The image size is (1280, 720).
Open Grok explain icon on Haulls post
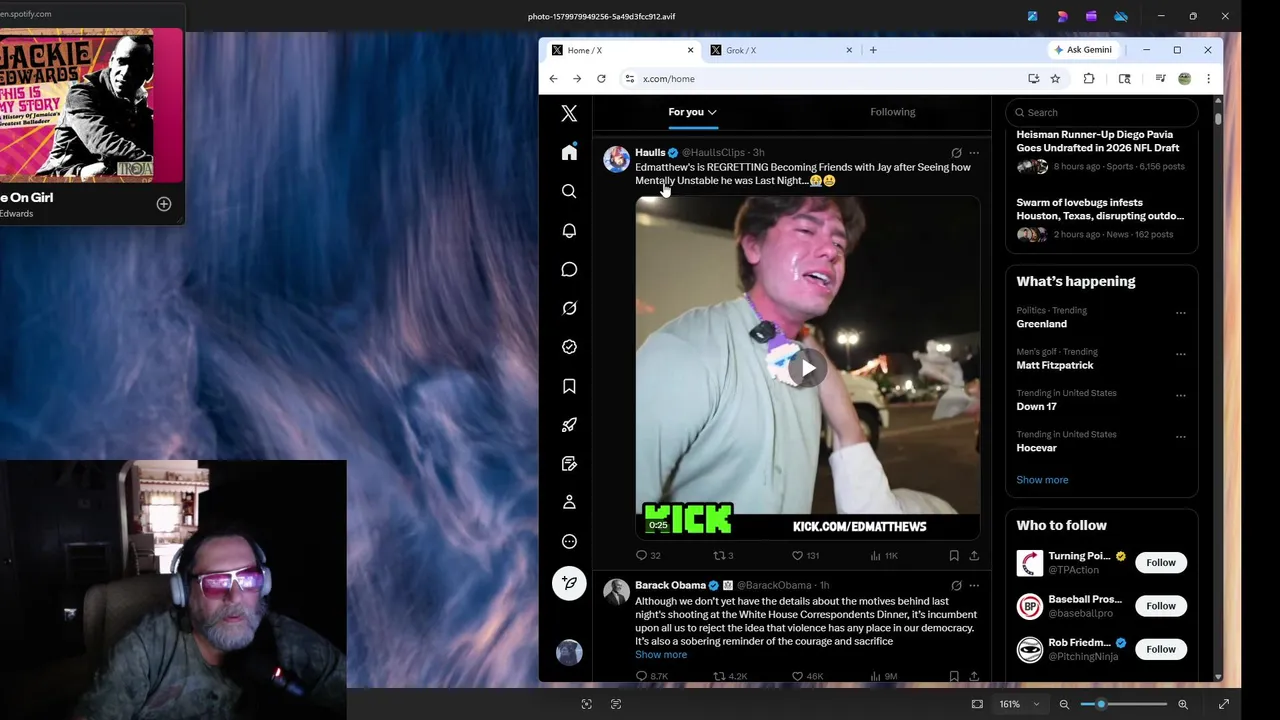pyautogui.click(x=956, y=153)
